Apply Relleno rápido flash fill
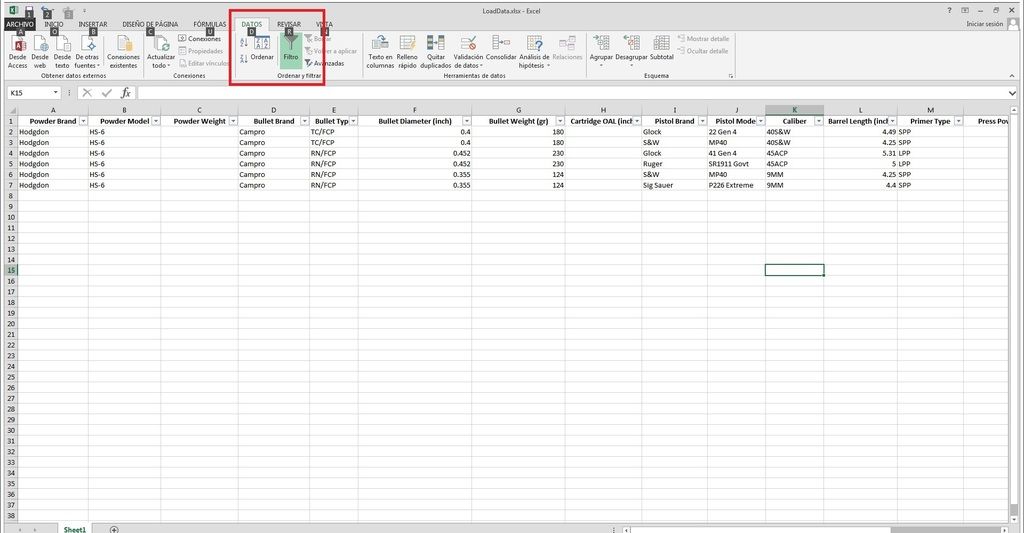 click(407, 52)
